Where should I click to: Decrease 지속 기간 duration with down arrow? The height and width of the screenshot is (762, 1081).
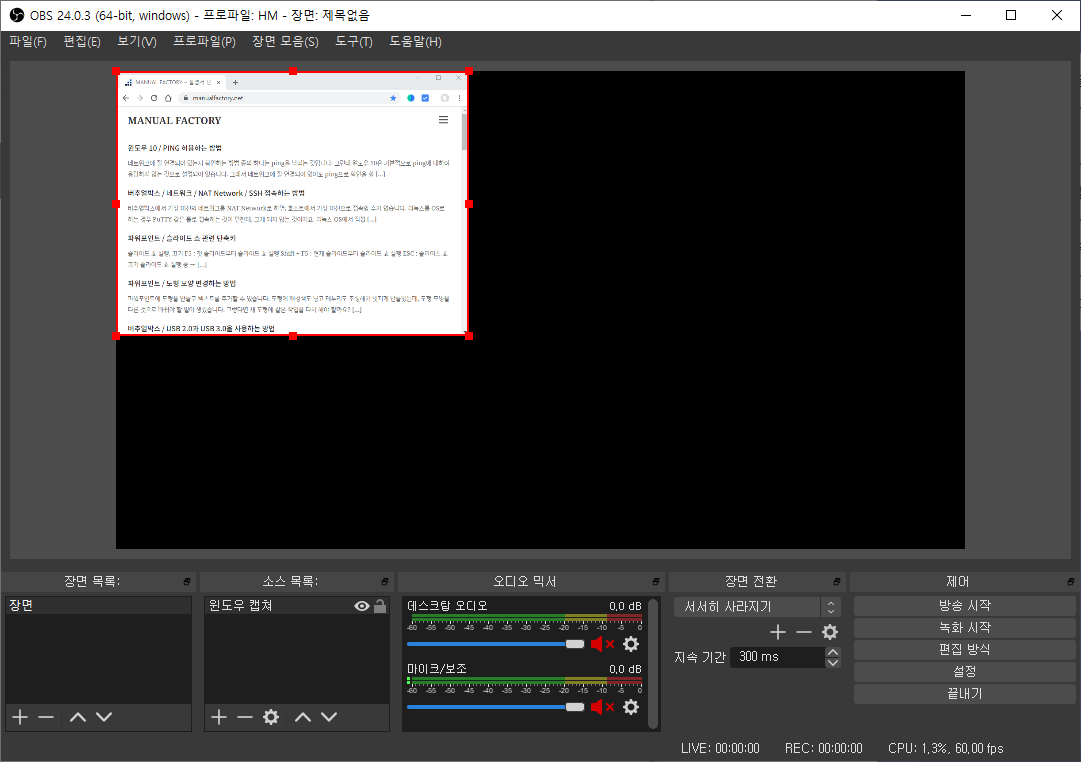tap(833, 663)
